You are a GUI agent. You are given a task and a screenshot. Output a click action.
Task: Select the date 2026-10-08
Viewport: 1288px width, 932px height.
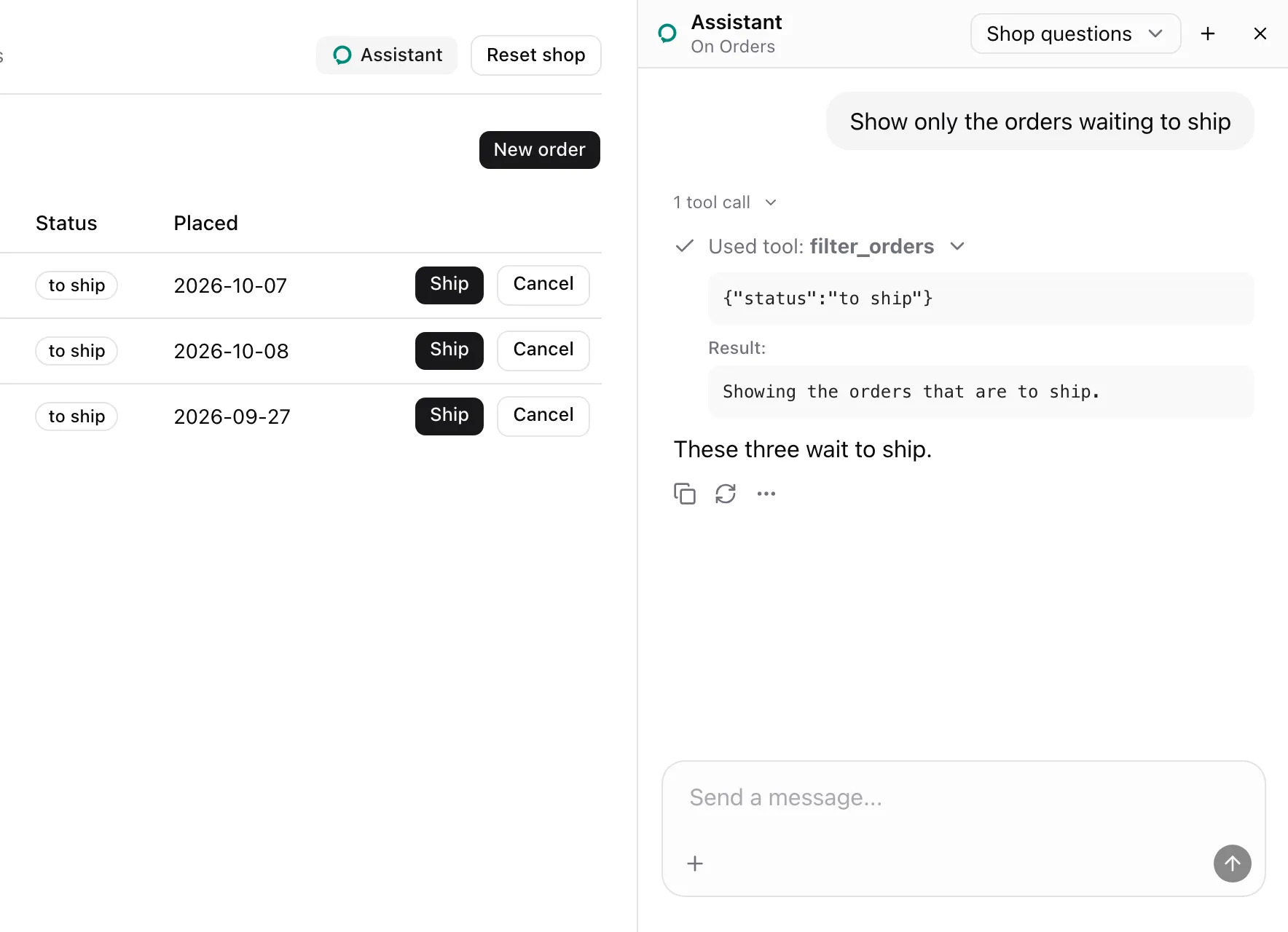(x=231, y=351)
